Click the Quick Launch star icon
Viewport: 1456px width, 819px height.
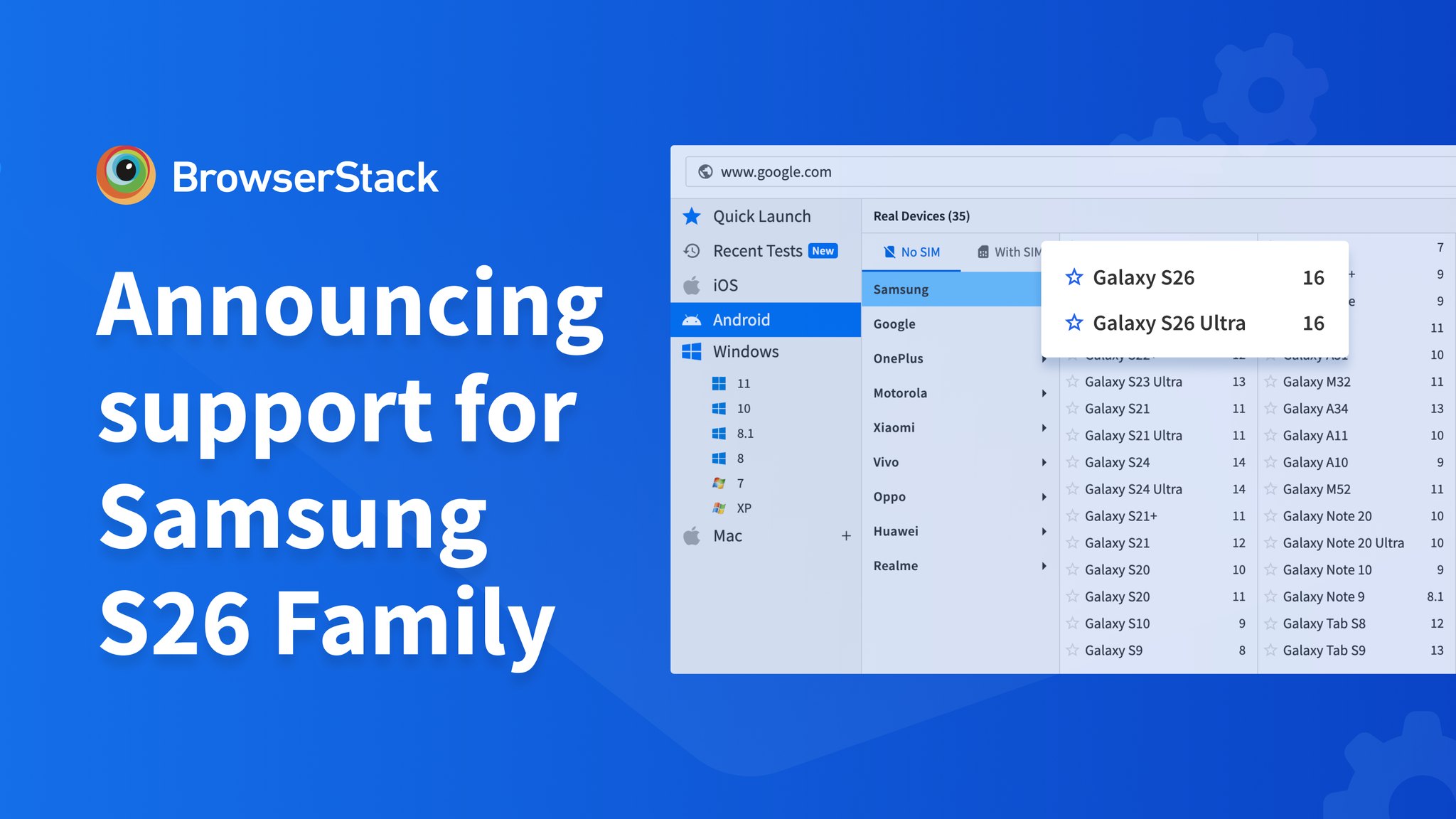coord(692,216)
